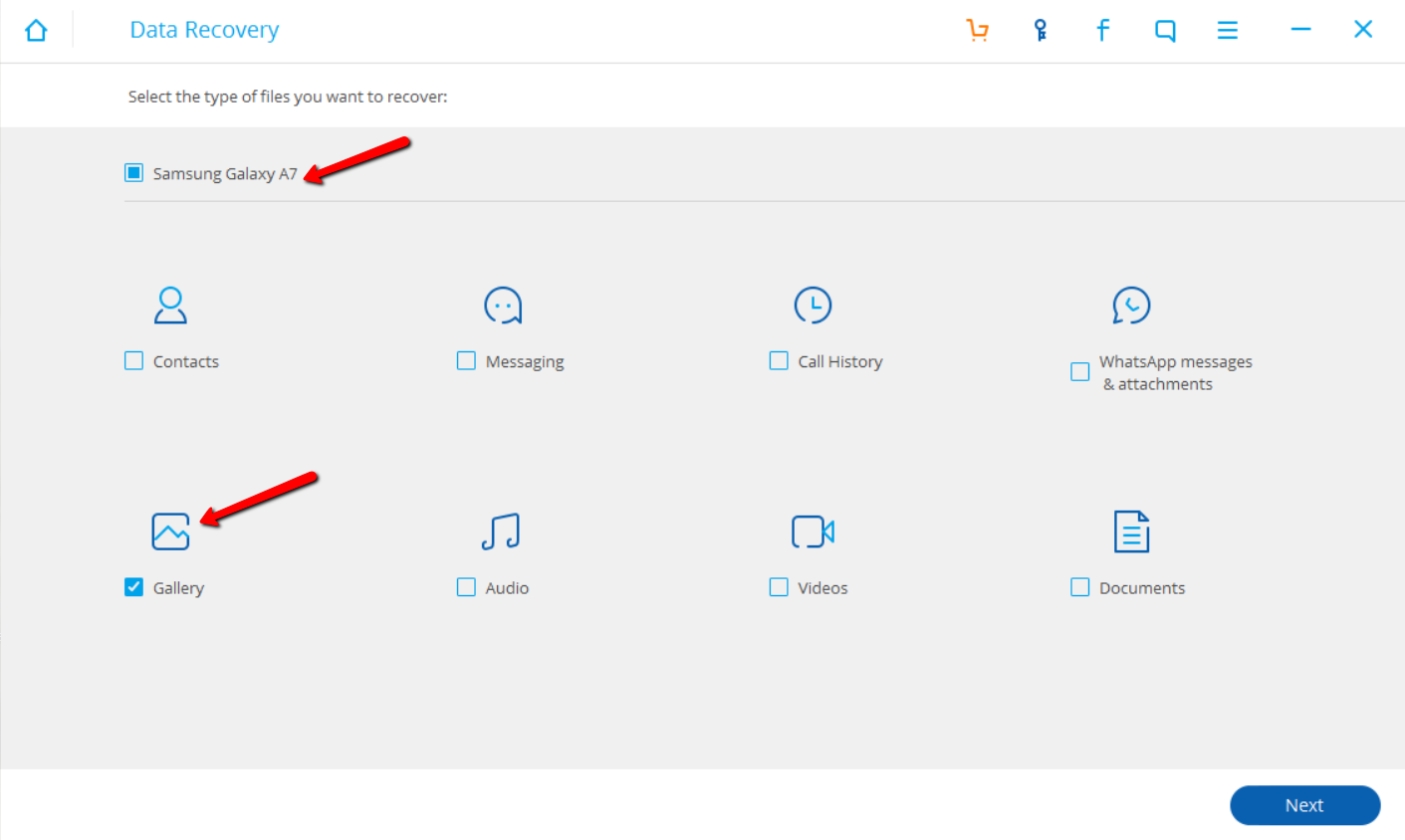The height and width of the screenshot is (840, 1405).
Task: Click 'Select the type of files' instruction text
Action: [288, 97]
